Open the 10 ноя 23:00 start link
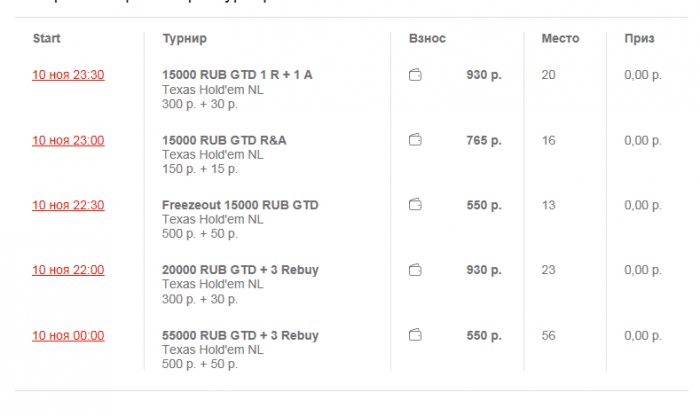Viewport: 700px width, 416px height. (x=68, y=140)
